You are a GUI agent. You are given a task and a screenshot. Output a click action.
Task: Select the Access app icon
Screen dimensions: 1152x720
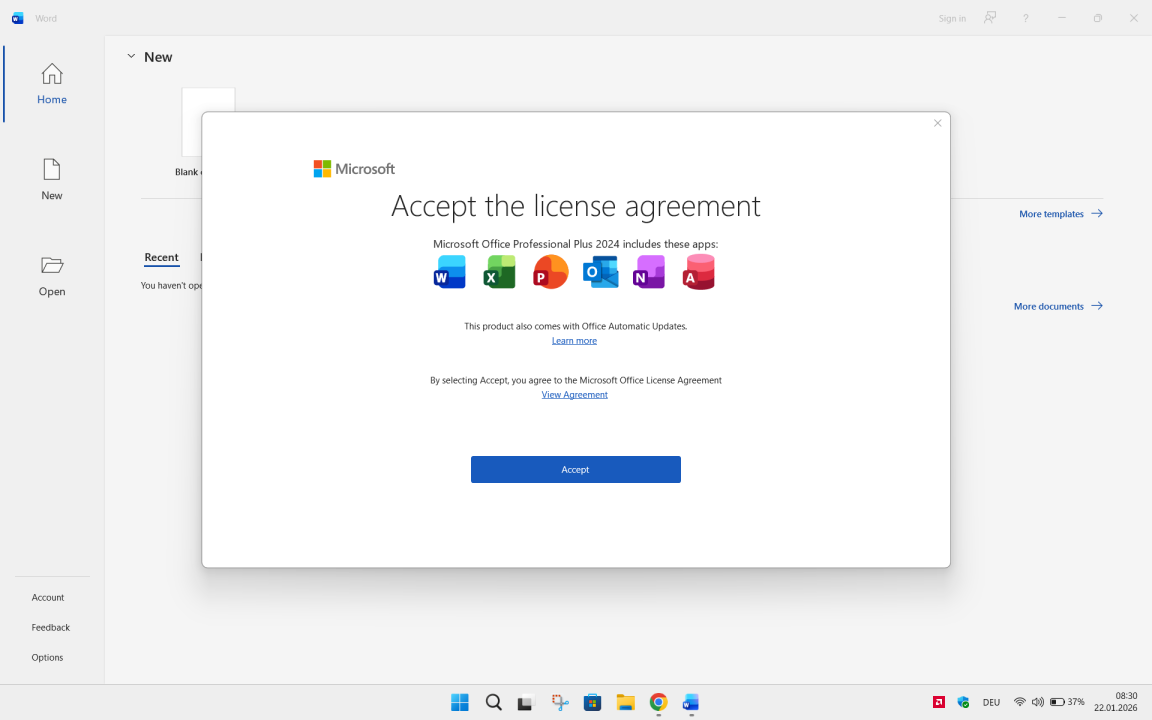698,271
